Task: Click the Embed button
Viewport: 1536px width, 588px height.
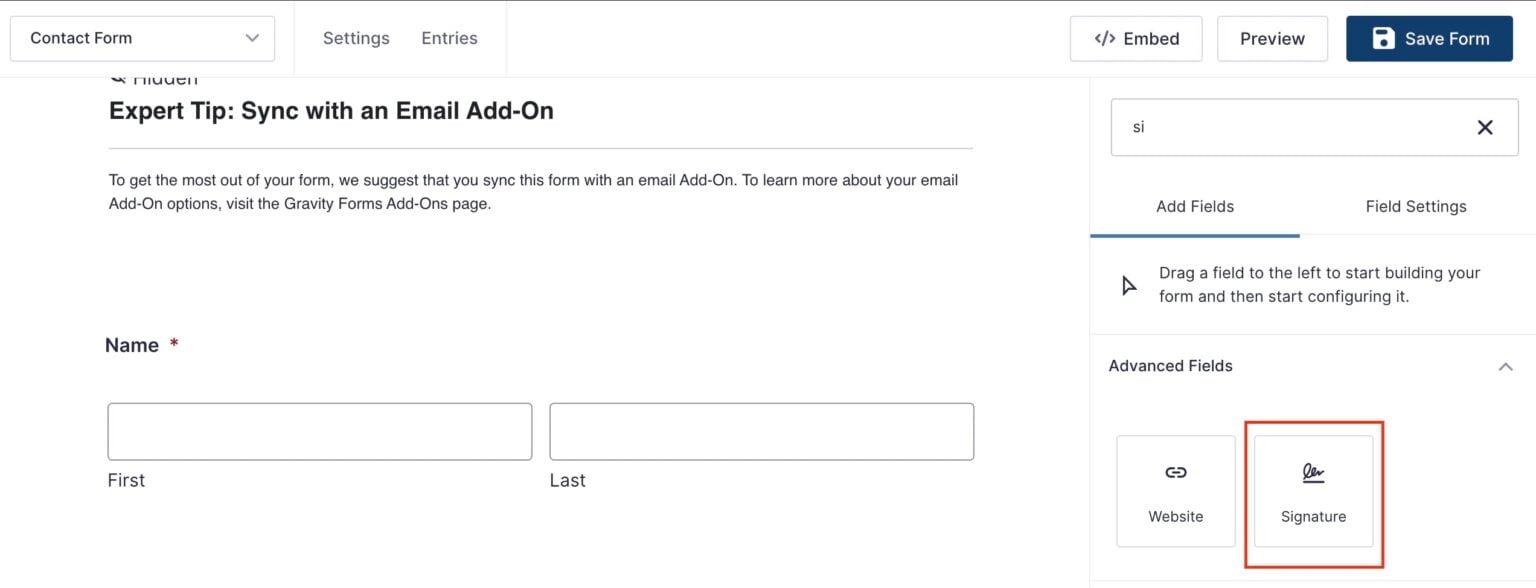Action: click(x=1136, y=39)
